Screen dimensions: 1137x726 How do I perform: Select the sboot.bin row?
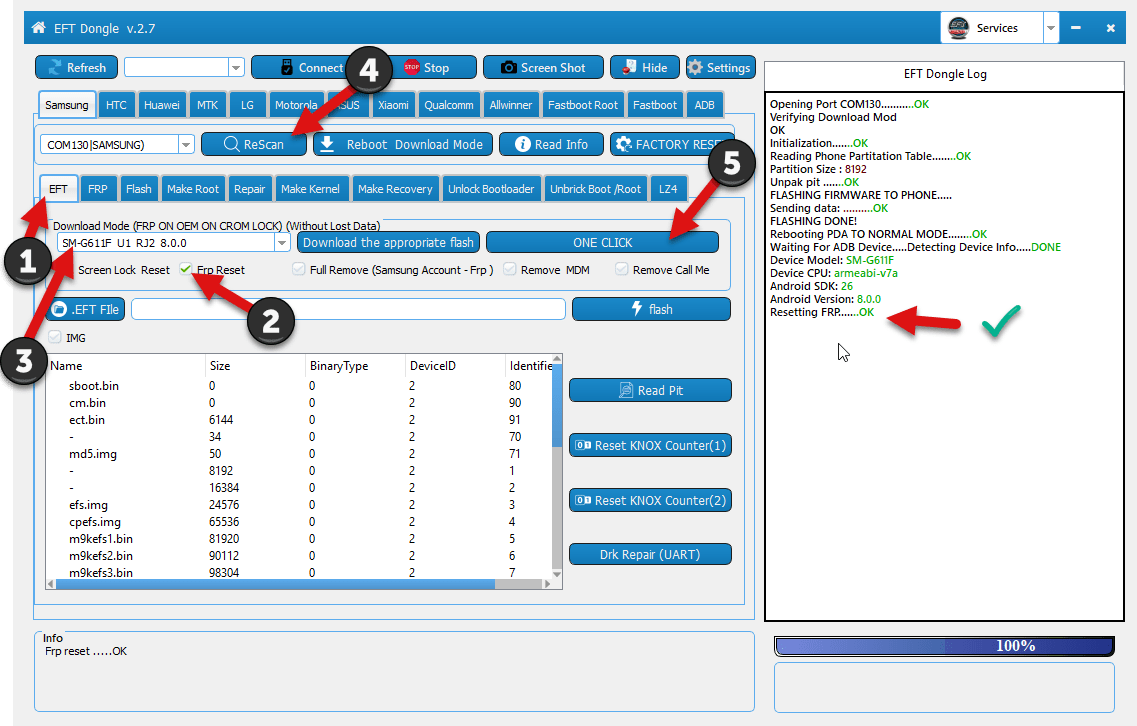point(299,386)
